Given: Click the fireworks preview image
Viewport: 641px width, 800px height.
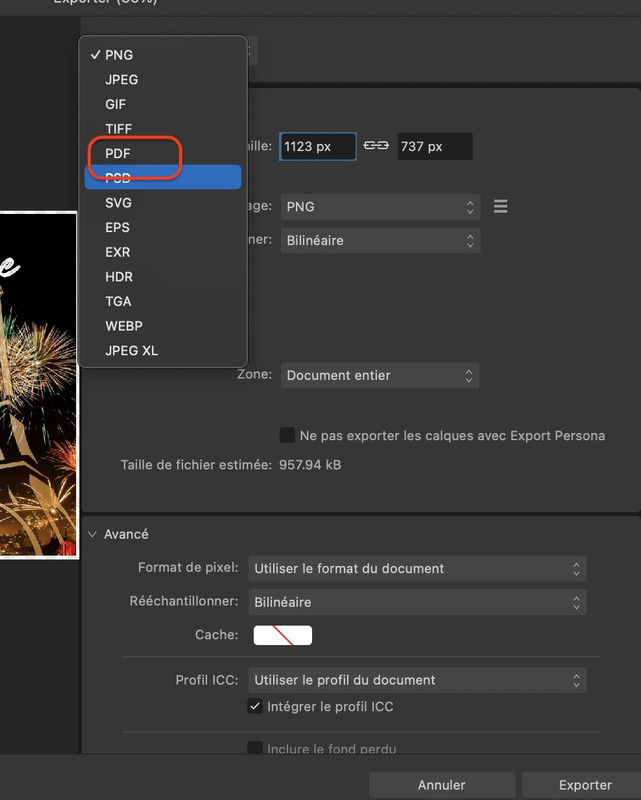Looking at the screenshot, I should click(x=38, y=385).
